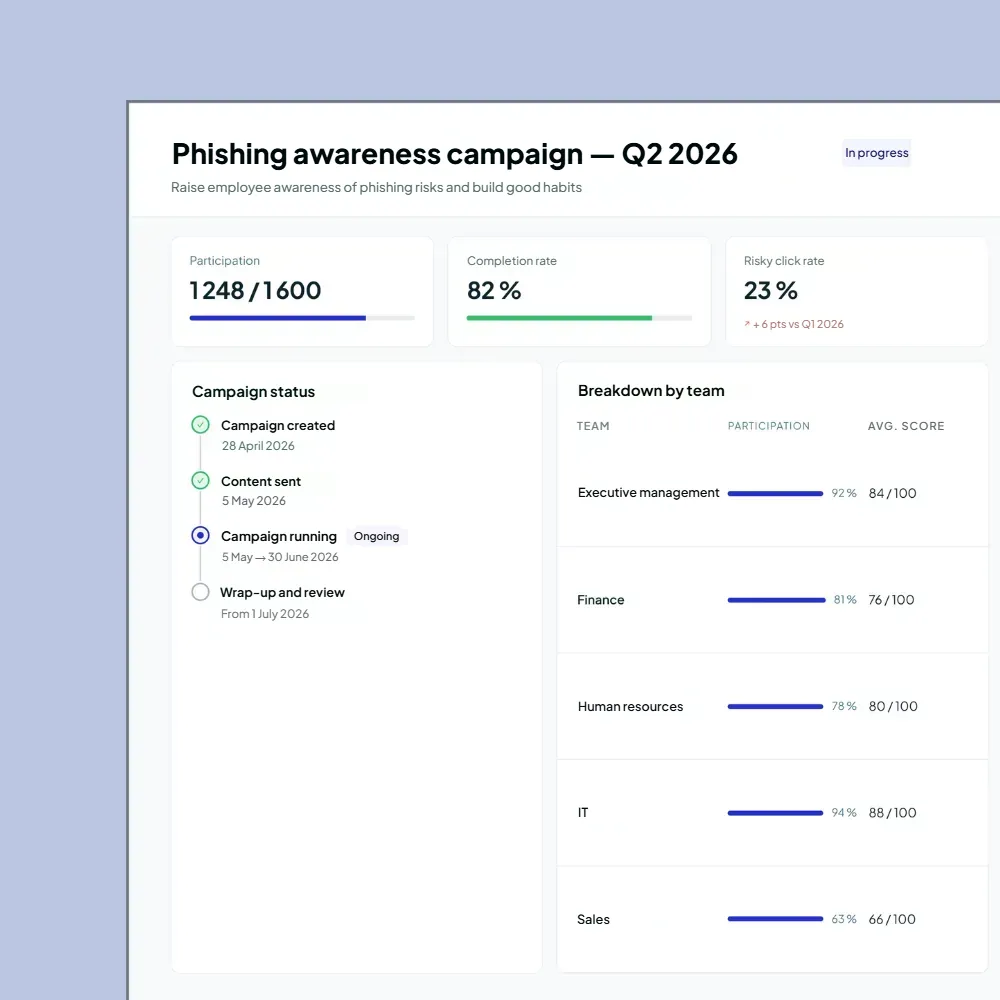Click the Breakdown by team heading
The height and width of the screenshot is (1000, 1000).
click(651, 391)
